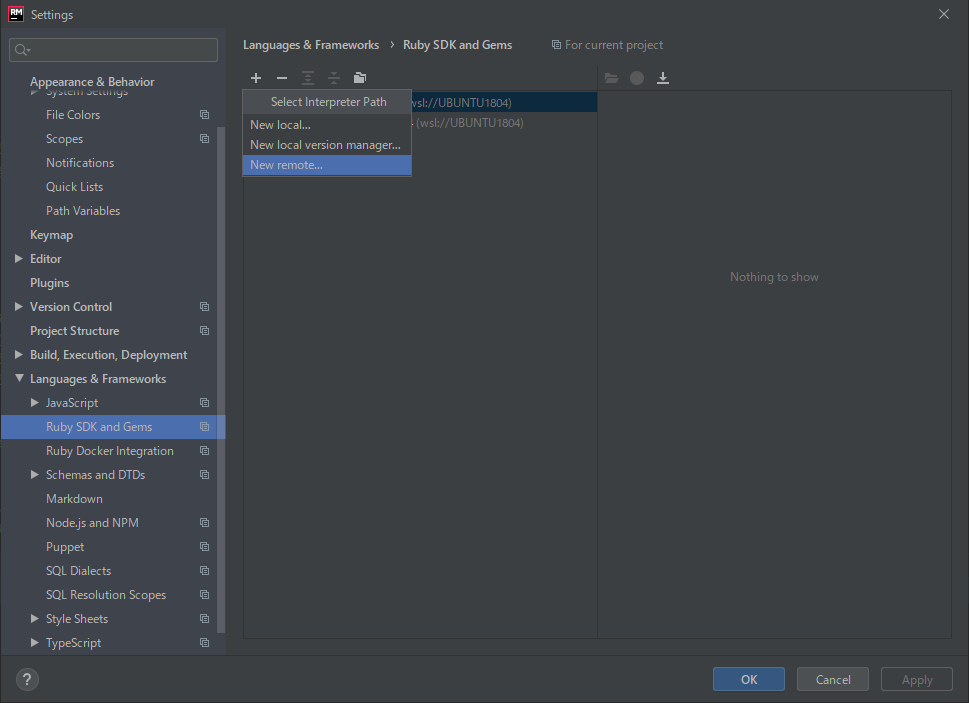
Task: Click the gem folders toolbar icon
Action: pyautogui.click(x=360, y=78)
